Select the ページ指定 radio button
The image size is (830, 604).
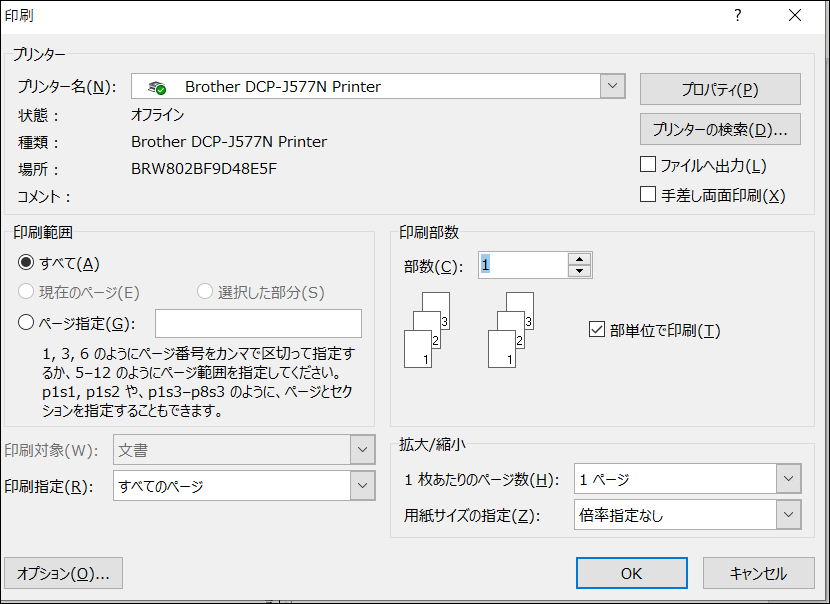pyautogui.click(x=24, y=323)
